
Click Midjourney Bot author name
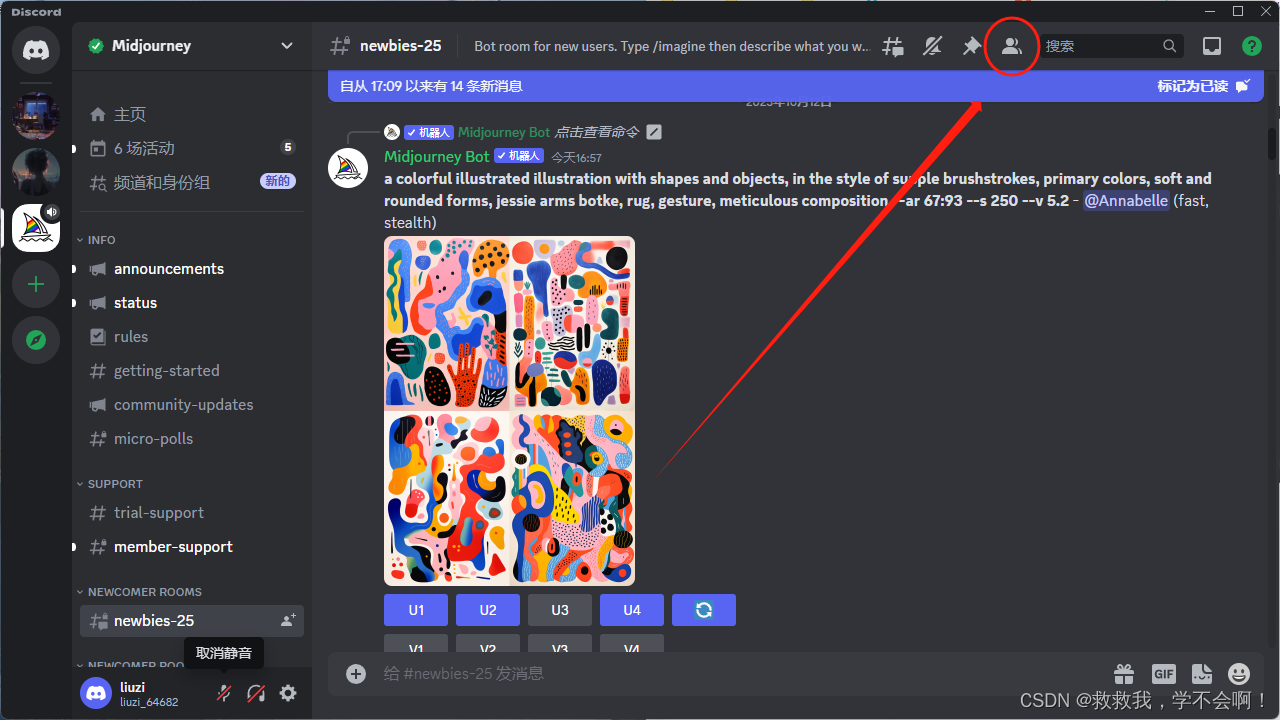coord(437,157)
